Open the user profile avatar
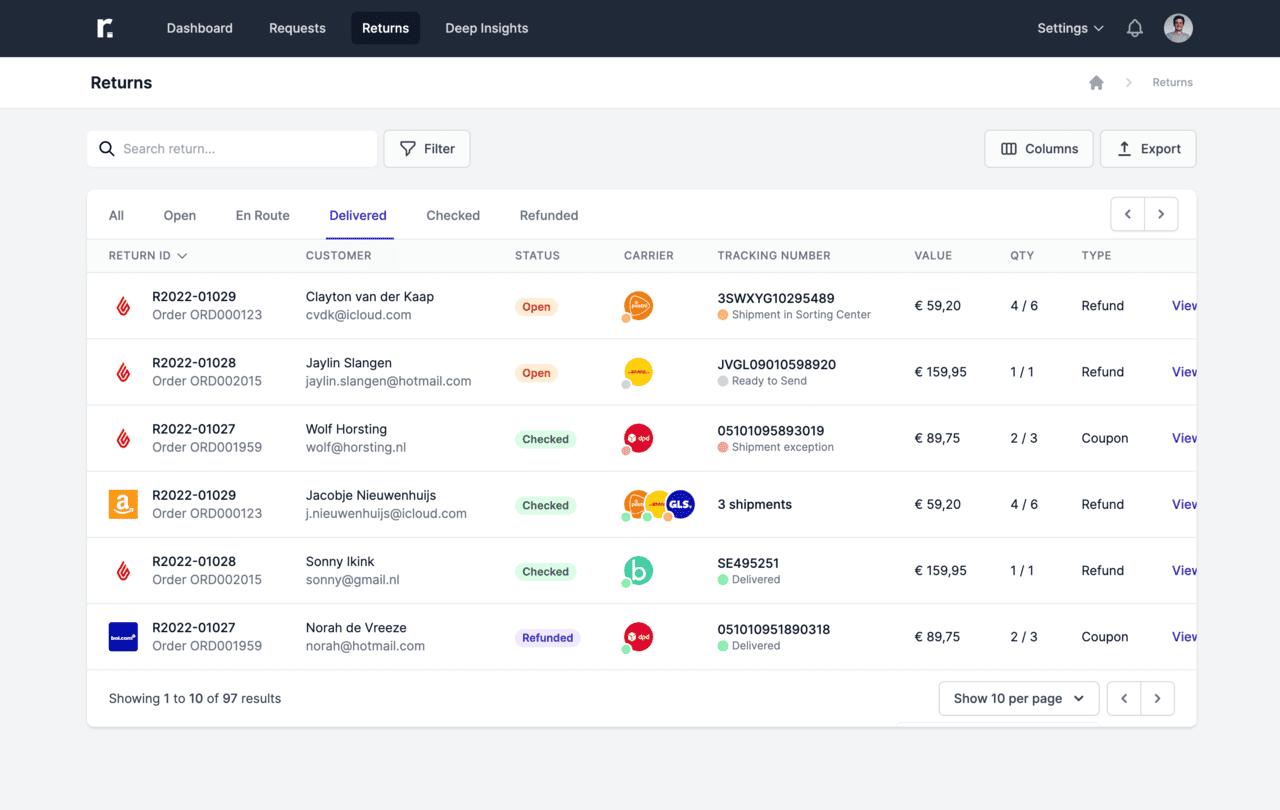Screen dimensions: 1280x810 pos(1178,28)
